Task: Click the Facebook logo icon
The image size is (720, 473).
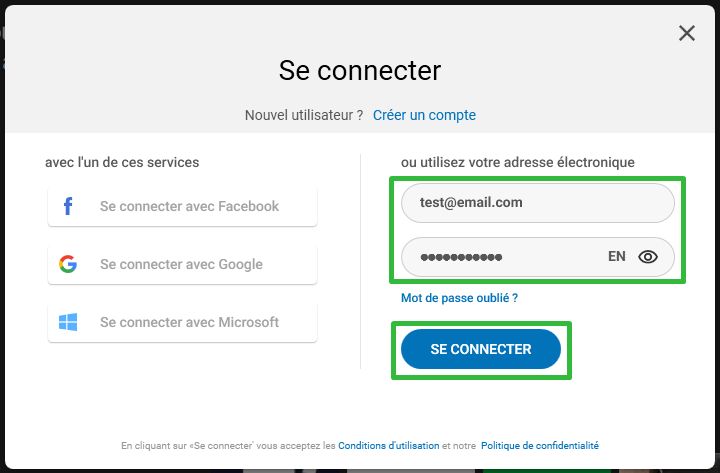Action: (x=68, y=206)
